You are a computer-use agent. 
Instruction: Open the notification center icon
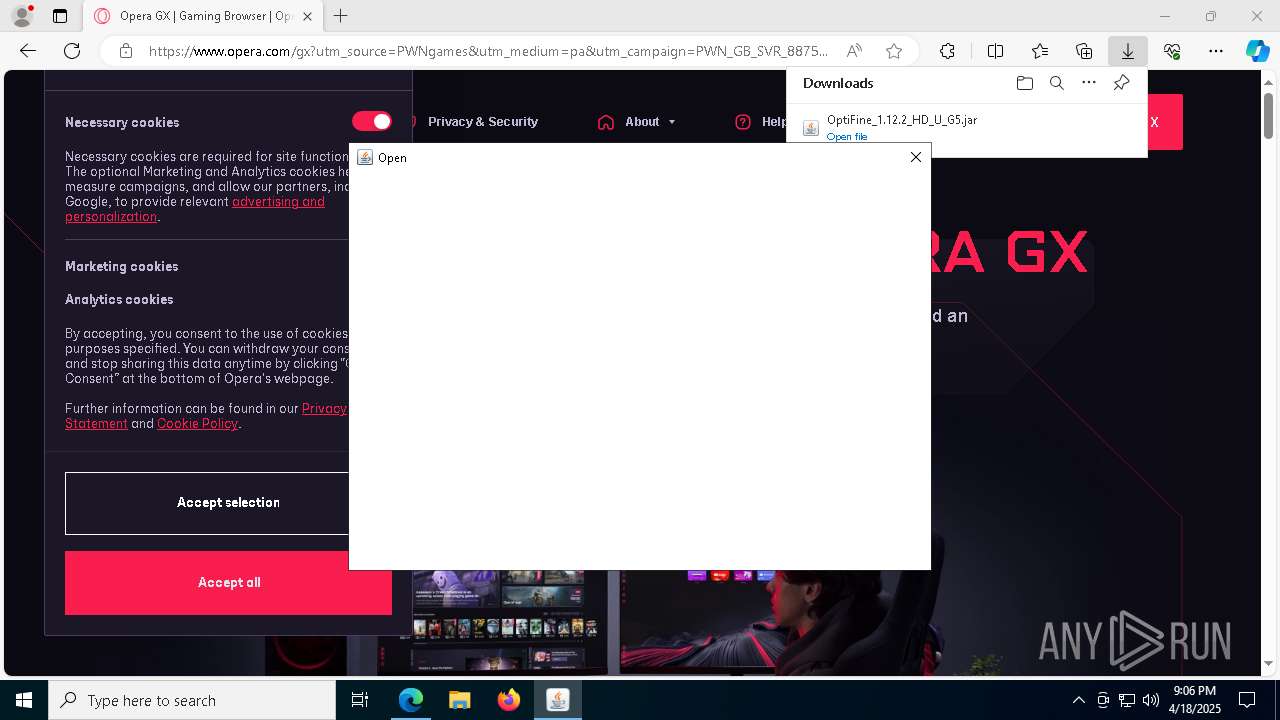pos(1247,700)
